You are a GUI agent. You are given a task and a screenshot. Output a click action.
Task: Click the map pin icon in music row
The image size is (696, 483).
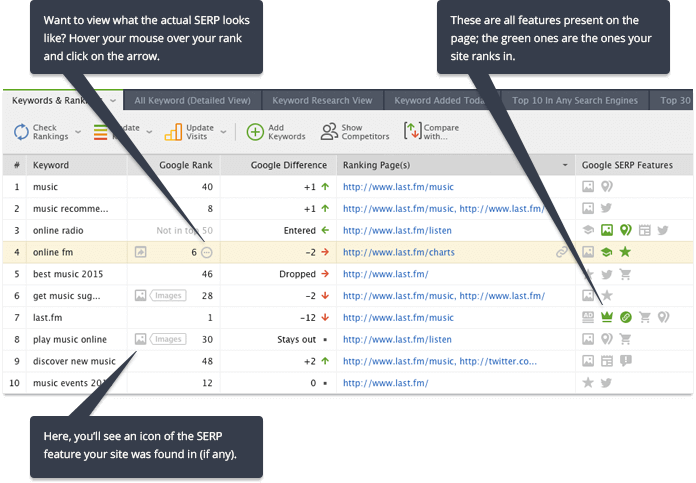(606, 186)
